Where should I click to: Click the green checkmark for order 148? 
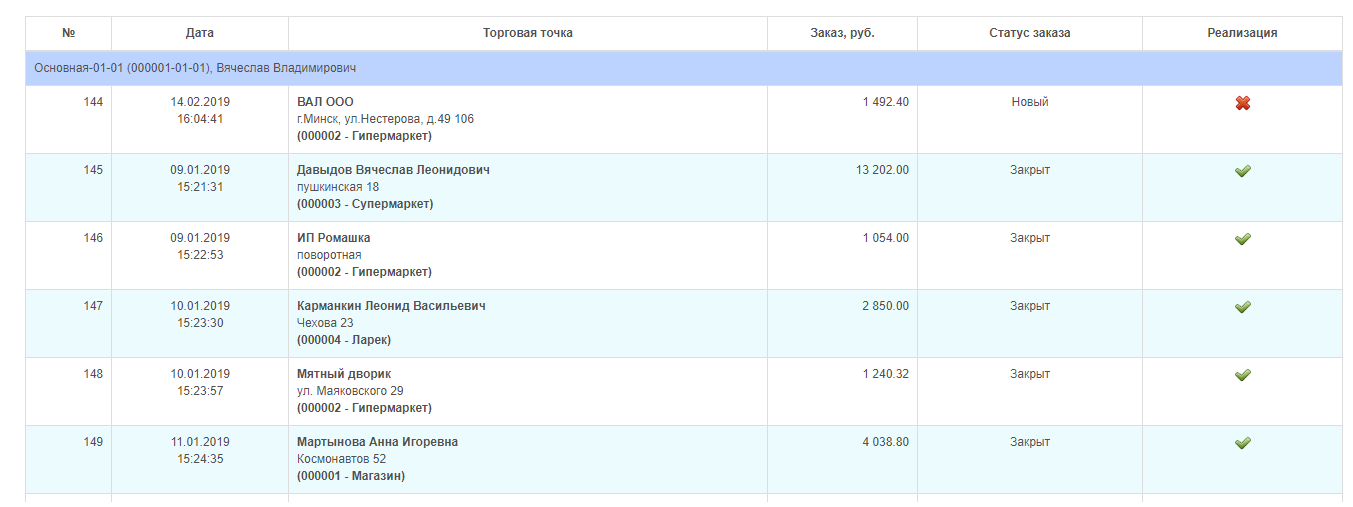[x=1242, y=375]
